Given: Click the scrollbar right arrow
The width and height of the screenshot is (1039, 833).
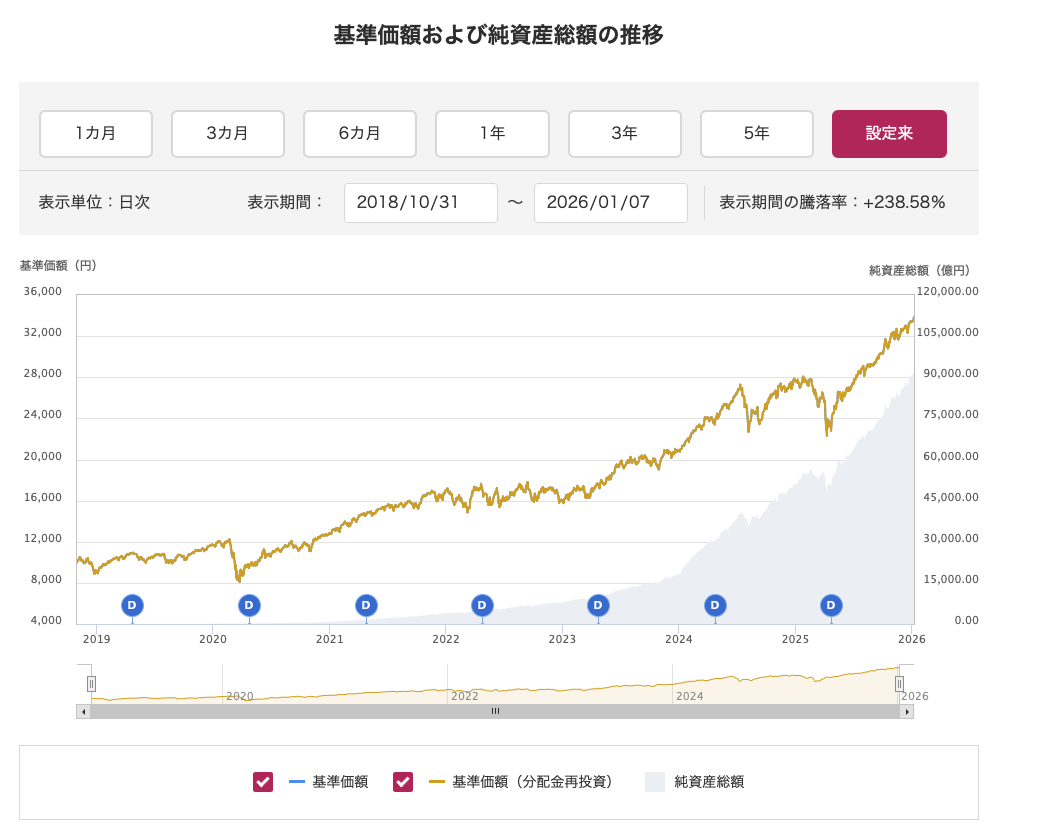Looking at the screenshot, I should pos(907,711).
